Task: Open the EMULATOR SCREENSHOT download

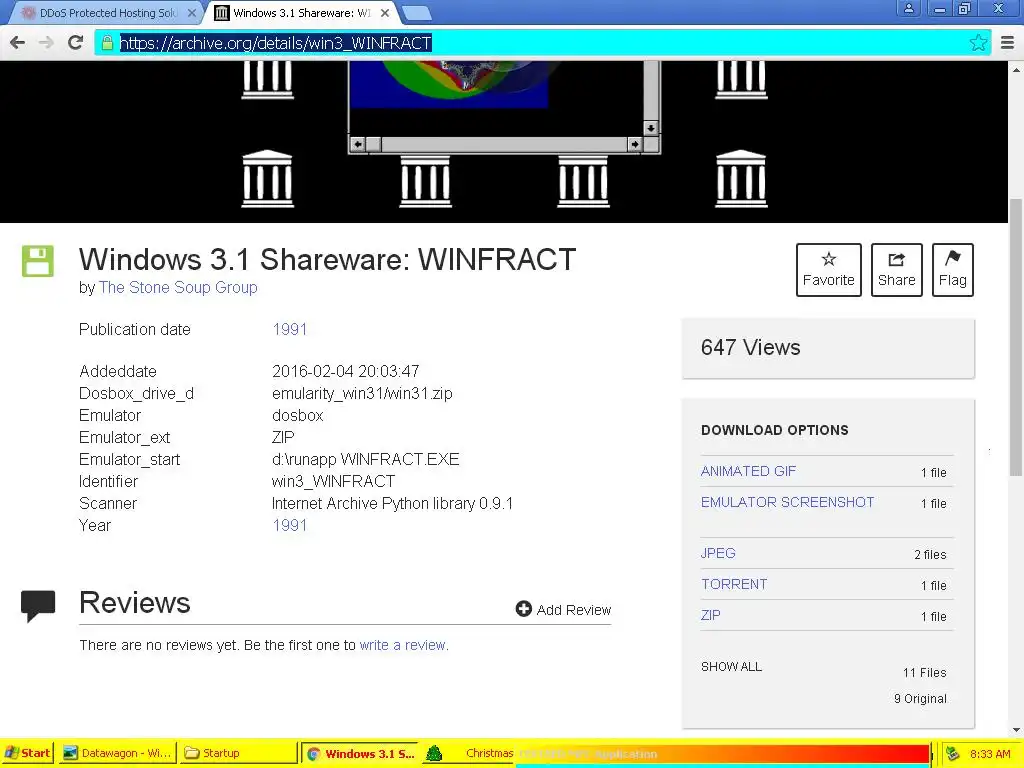Action: [x=788, y=502]
